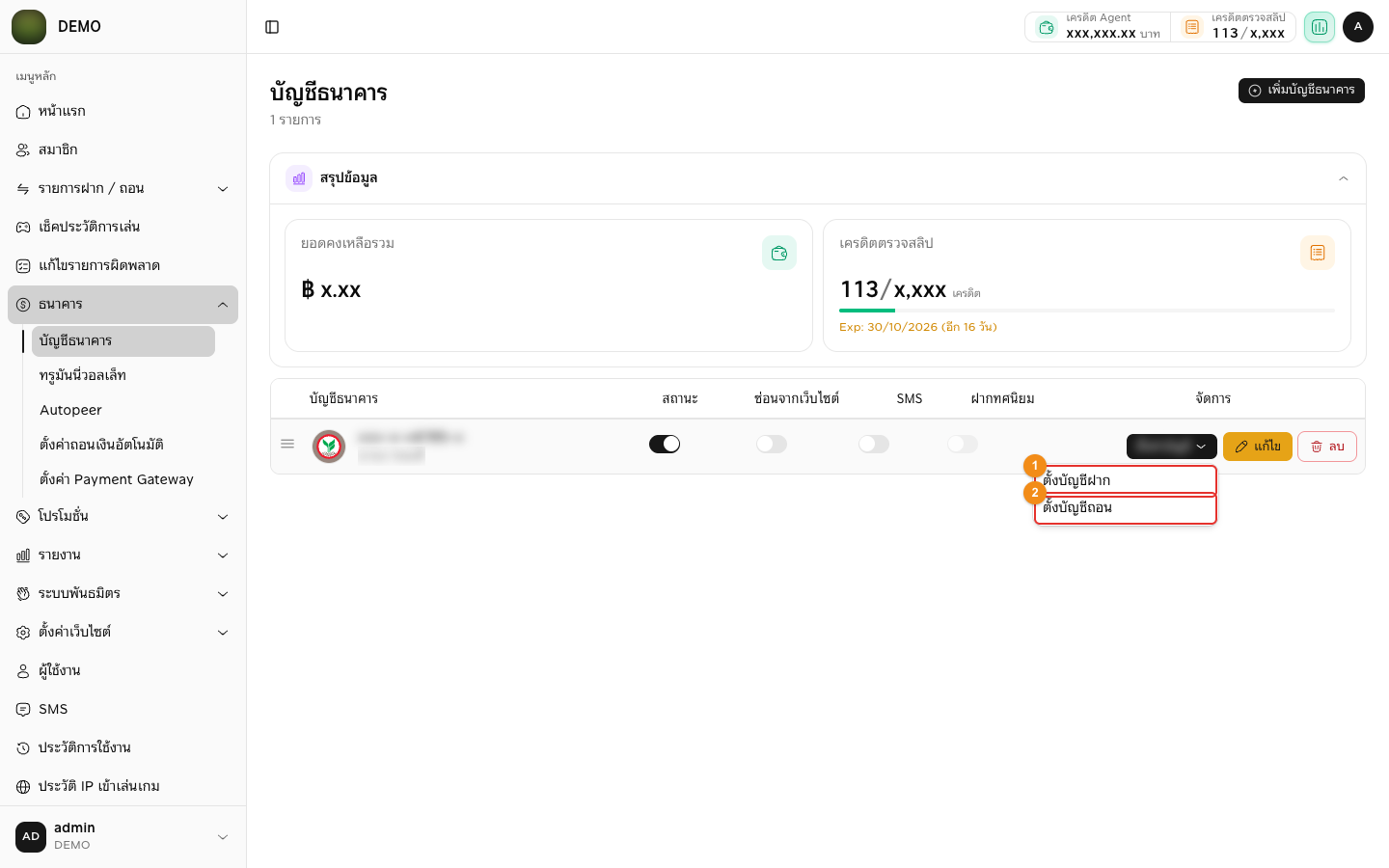
Task: Open the black dropdown in จัดการ column
Action: (x=1172, y=447)
